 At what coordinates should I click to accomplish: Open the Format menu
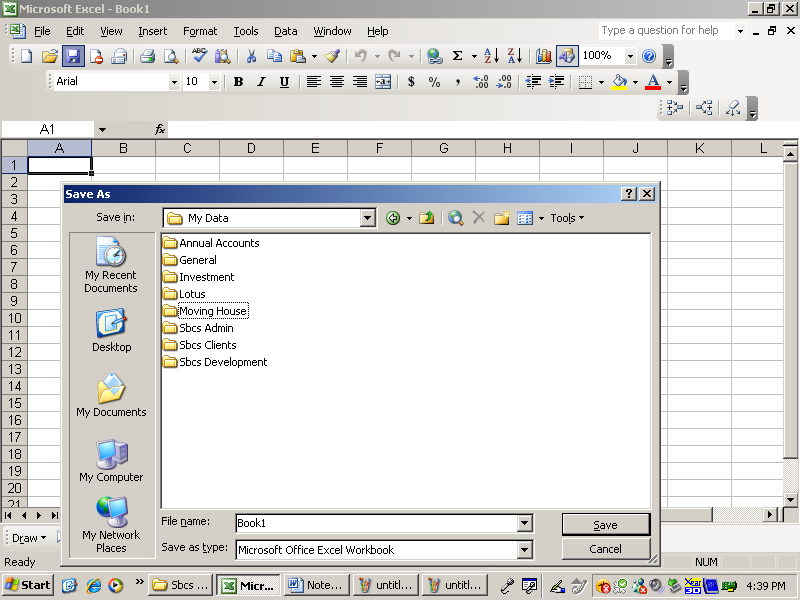pos(200,31)
